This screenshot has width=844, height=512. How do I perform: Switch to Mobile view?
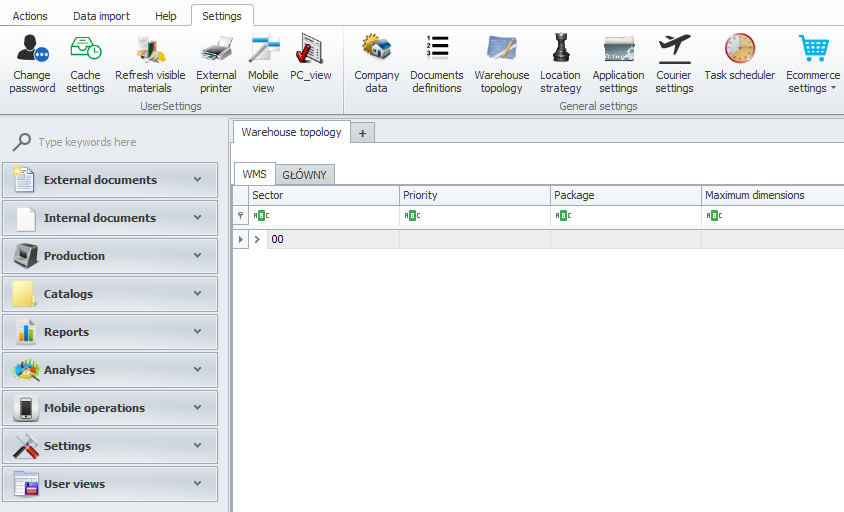(x=263, y=63)
